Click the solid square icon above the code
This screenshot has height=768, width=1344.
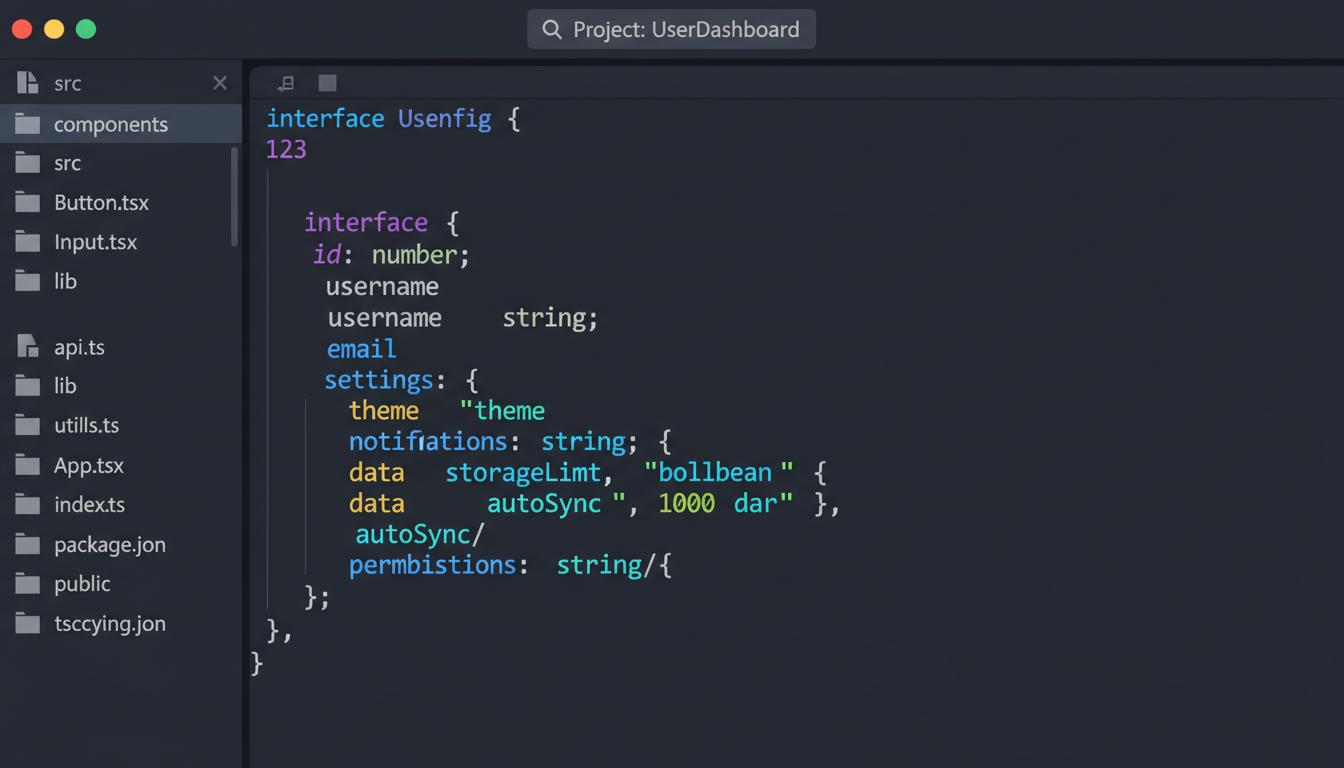pos(327,83)
